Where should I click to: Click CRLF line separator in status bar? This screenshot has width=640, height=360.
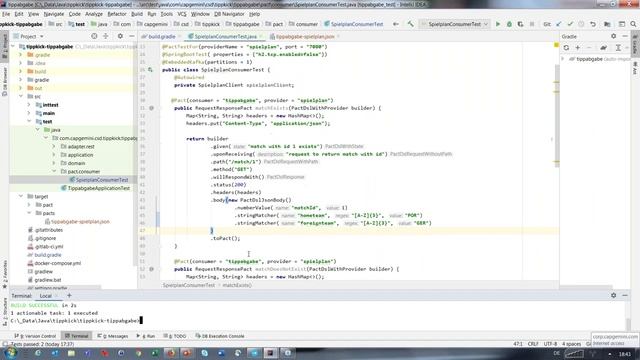tap(533, 344)
